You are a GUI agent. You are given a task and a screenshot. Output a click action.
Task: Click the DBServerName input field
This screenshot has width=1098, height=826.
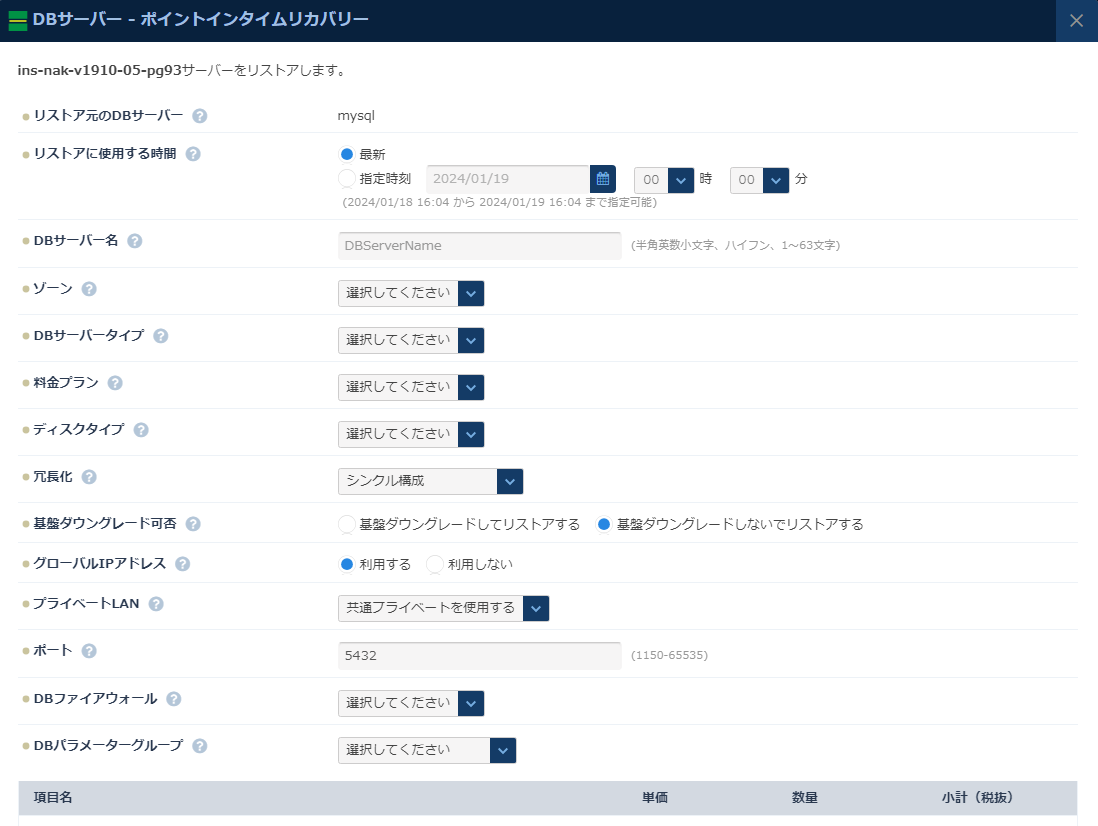pyautogui.click(x=479, y=245)
